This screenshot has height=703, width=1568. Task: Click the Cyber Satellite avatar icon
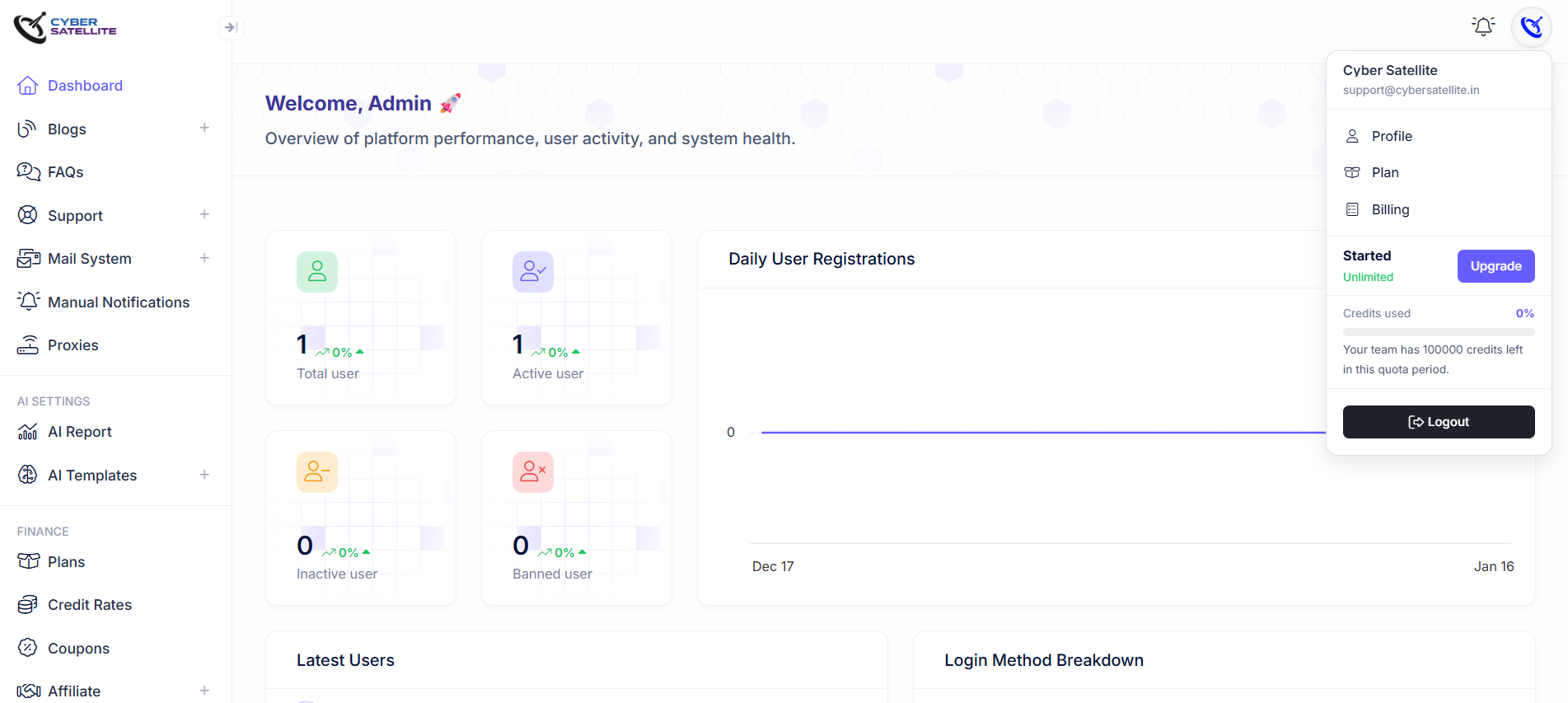pyautogui.click(x=1531, y=26)
